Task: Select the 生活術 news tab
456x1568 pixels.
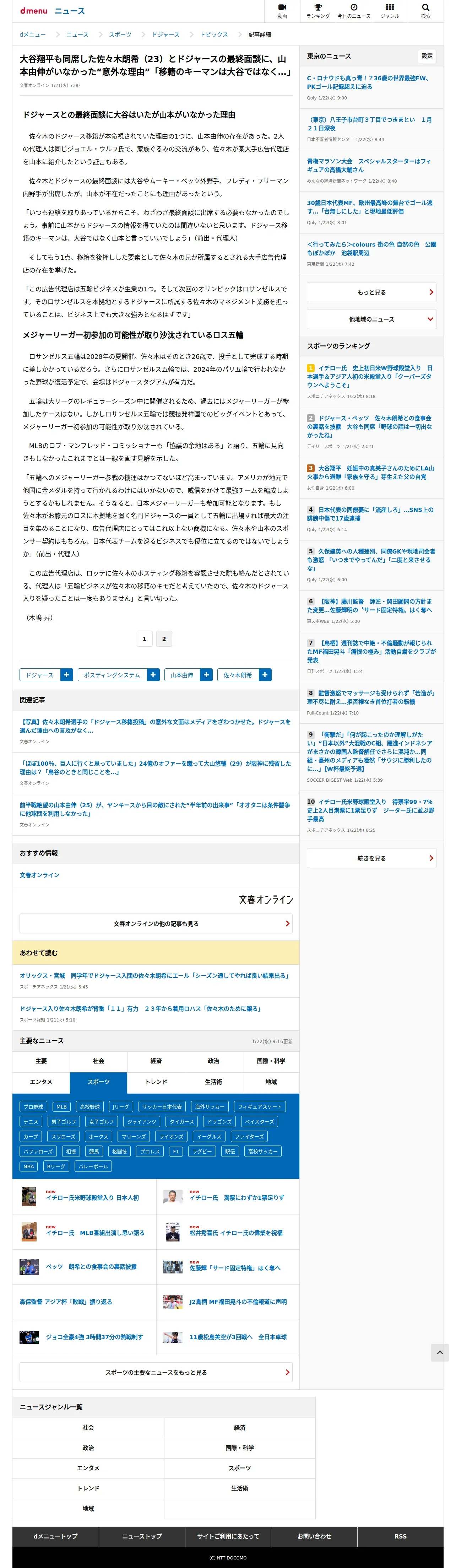Action: (x=213, y=1082)
